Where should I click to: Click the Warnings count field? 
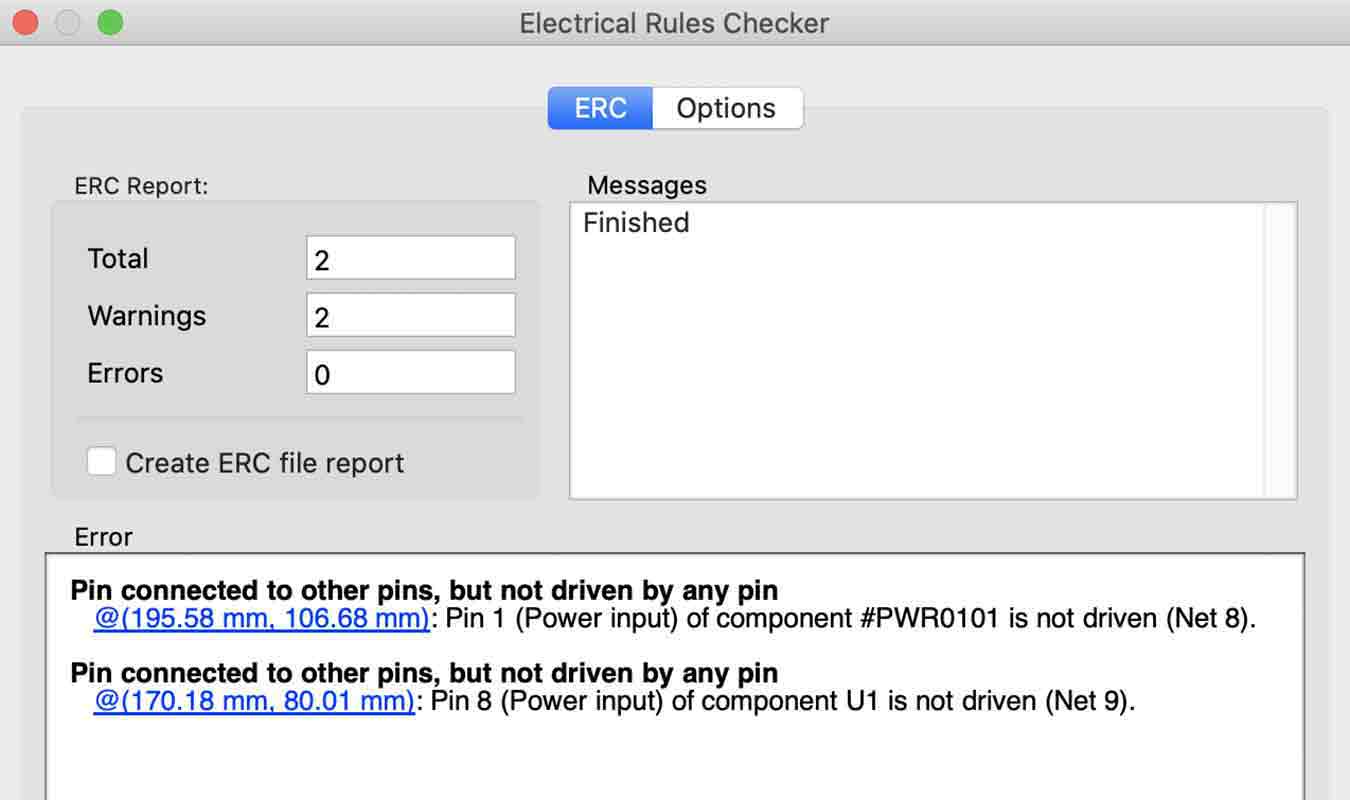[410, 316]
